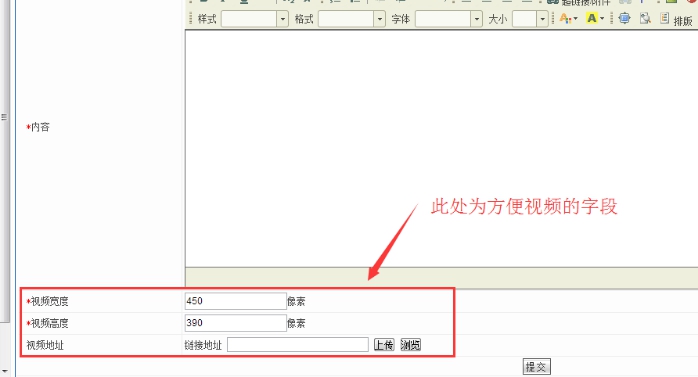The width and height of the screenshot is (698, 377).
Task: Click the scrollbar down arrow at left
Action: pyautogui.click(x=4, y=371)
